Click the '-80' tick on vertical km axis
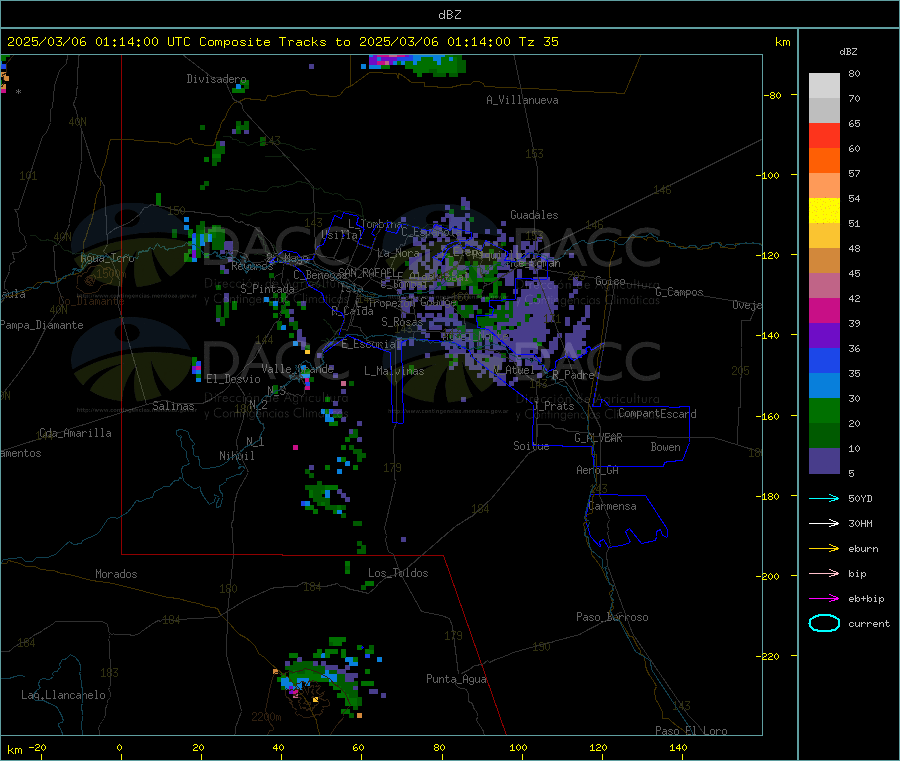 click(x=773, y=95)
